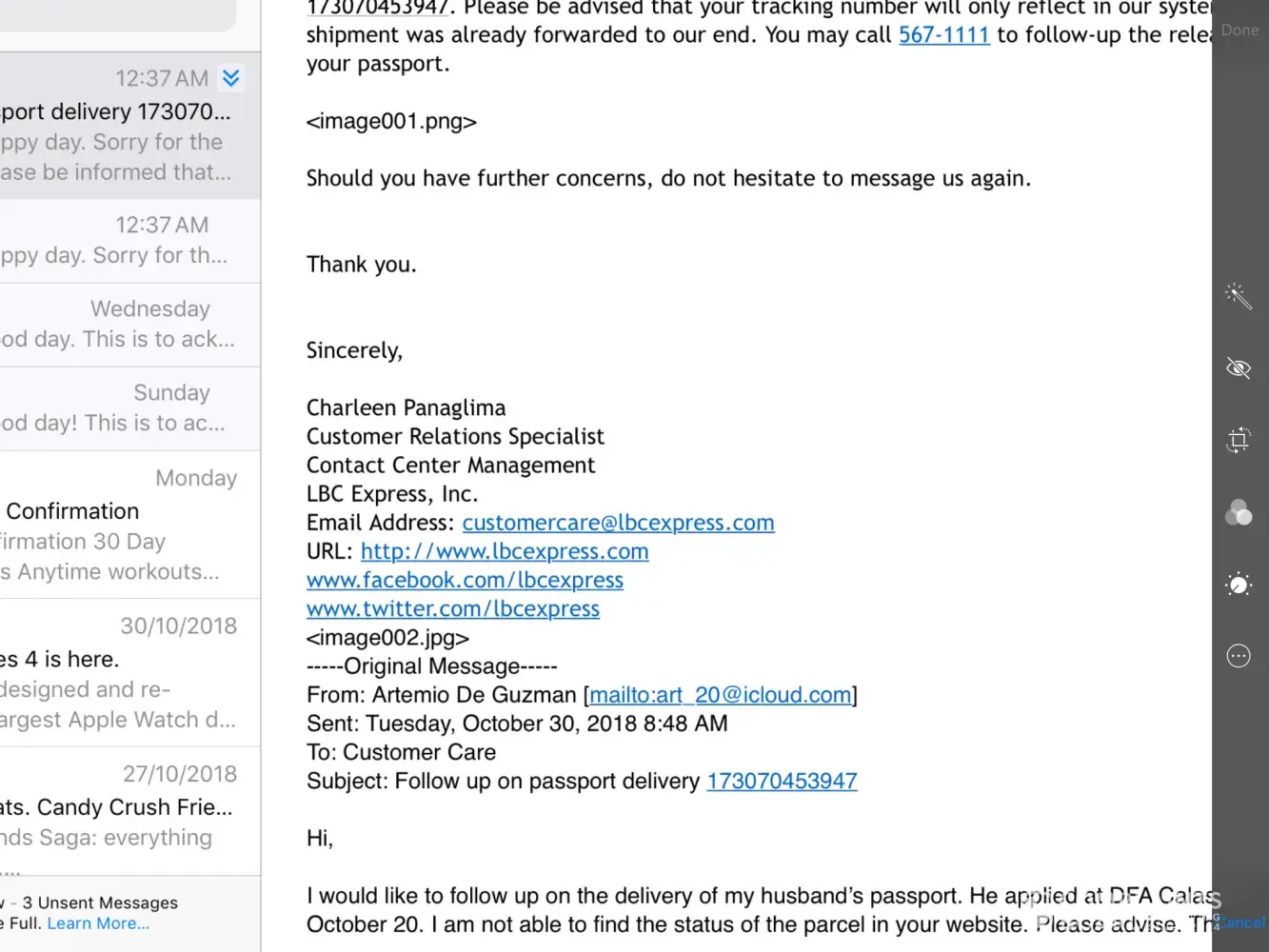Collapse the thread with the double chevron
Viewport: 1269px width, 952px height.
coord(230,78)
